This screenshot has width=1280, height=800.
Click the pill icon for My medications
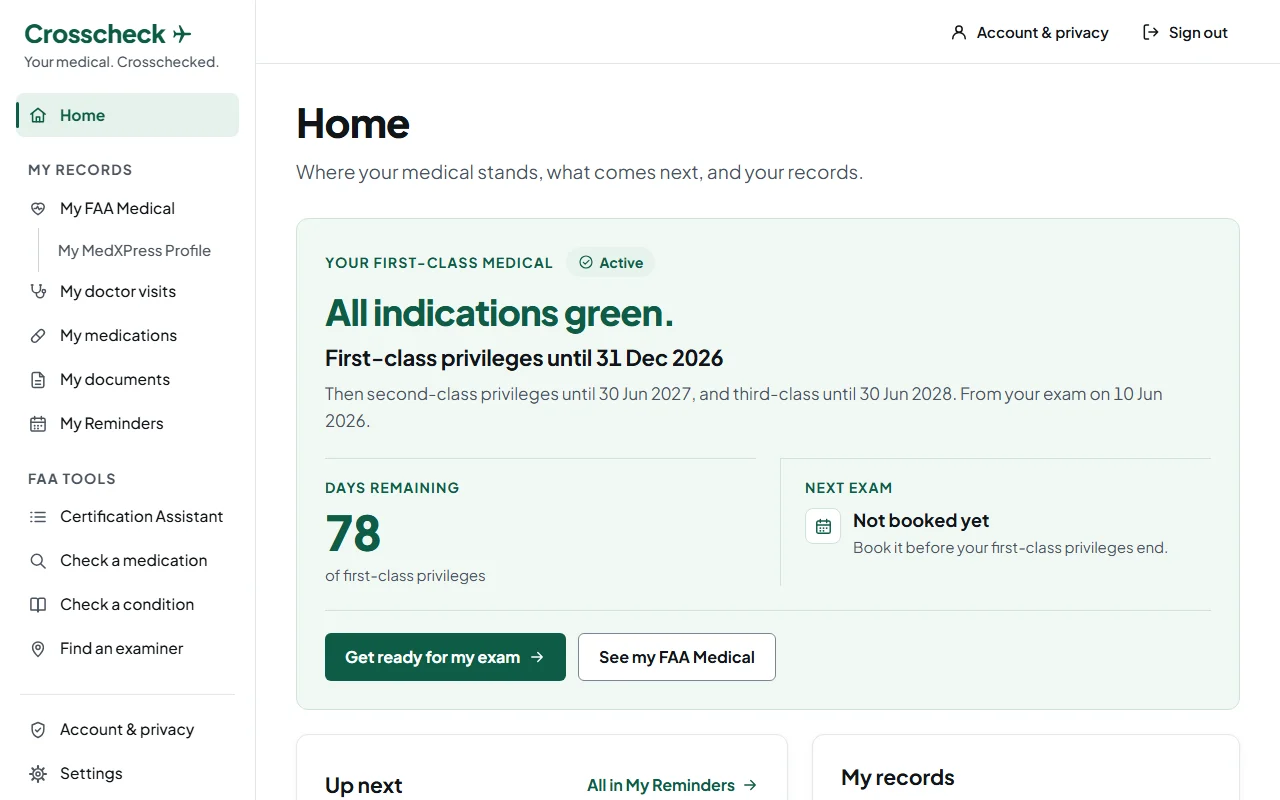(x=38, y=335)
